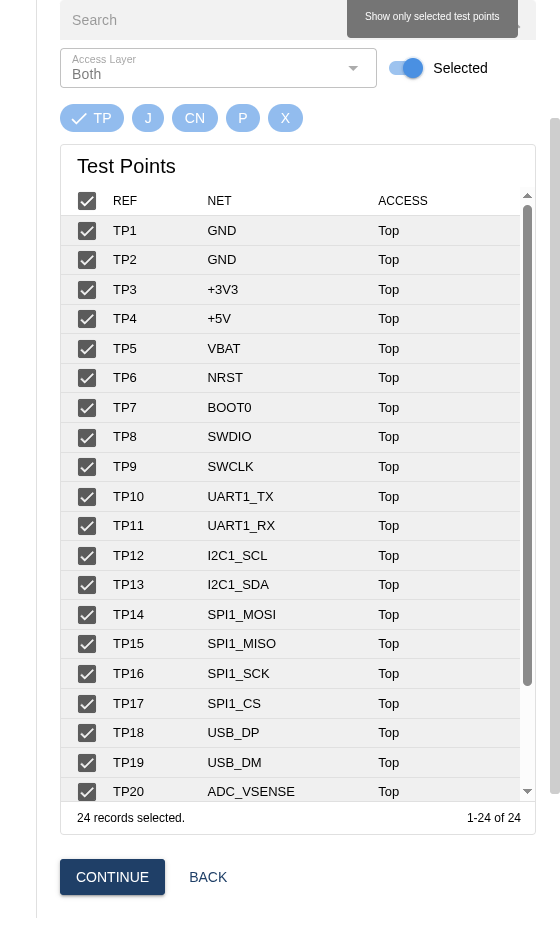Turn off the Selected toggle switch

[406, 68]
